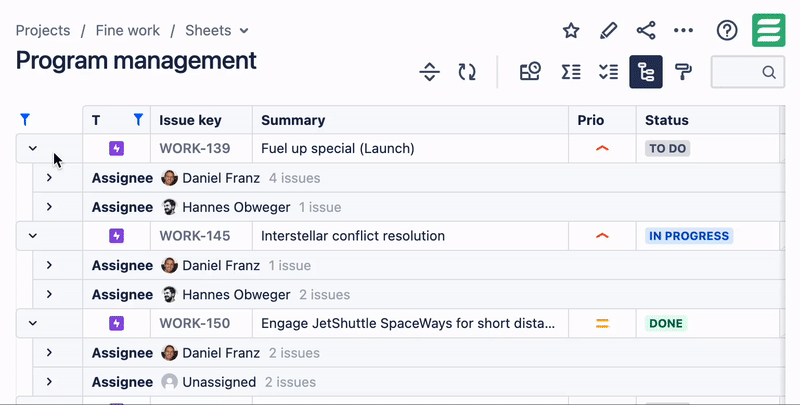Image resolution: width=800 pixels, height=405 pixels.
Task: Open the share icon
Action: (x=646, y=31)
